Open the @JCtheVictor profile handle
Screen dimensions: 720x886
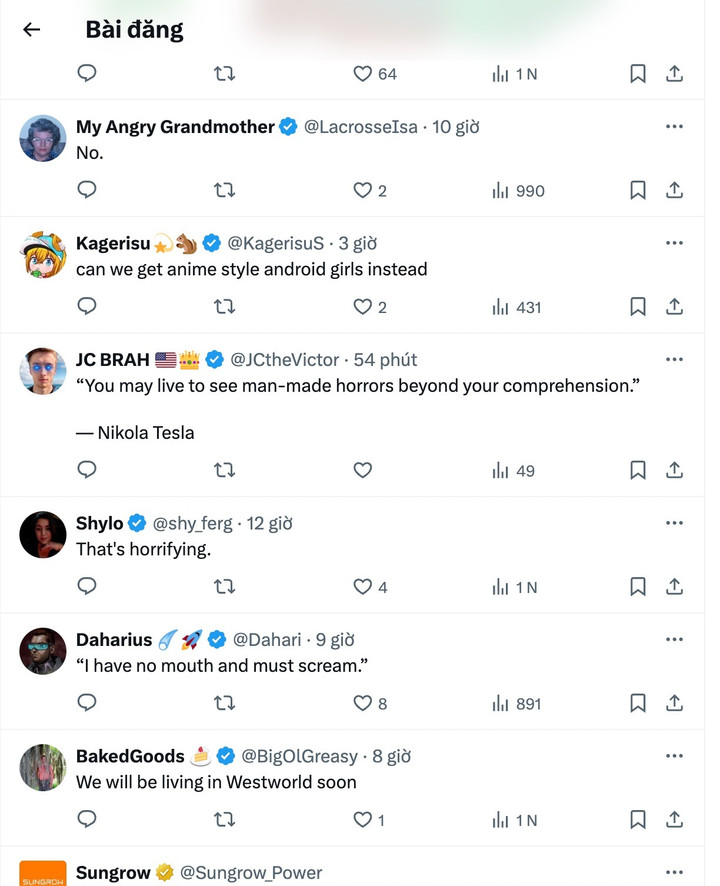285,359
